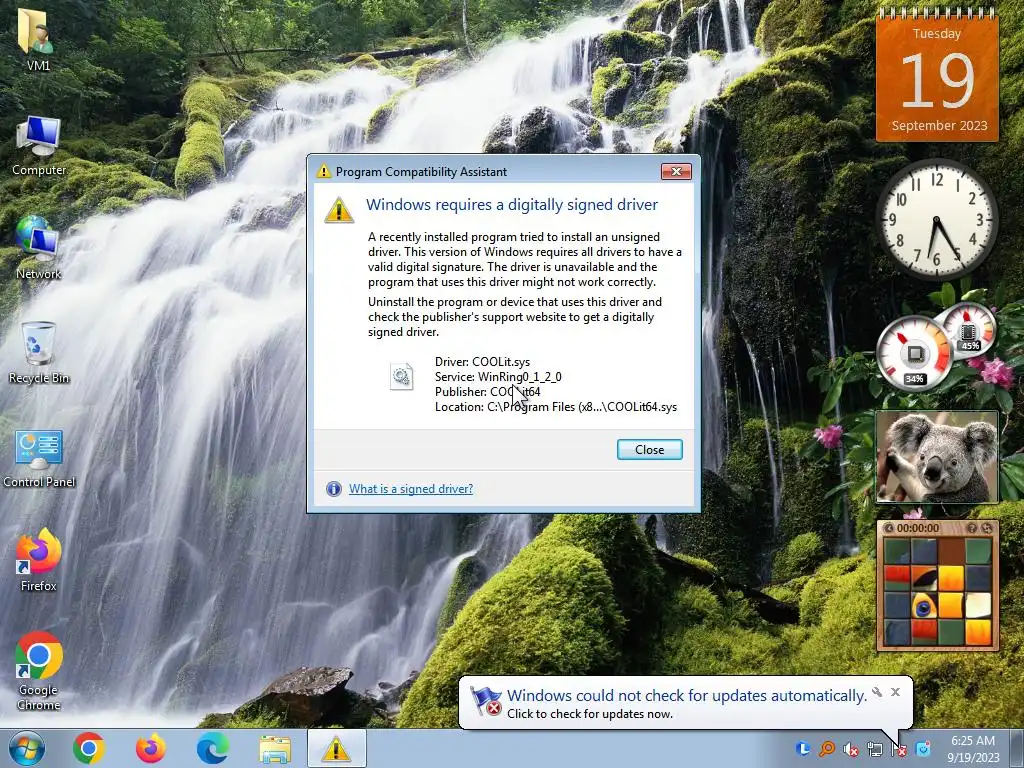Click the wrench icon on the update balloon
Screen dimensions: 1024x768
(x=877, y=692)
